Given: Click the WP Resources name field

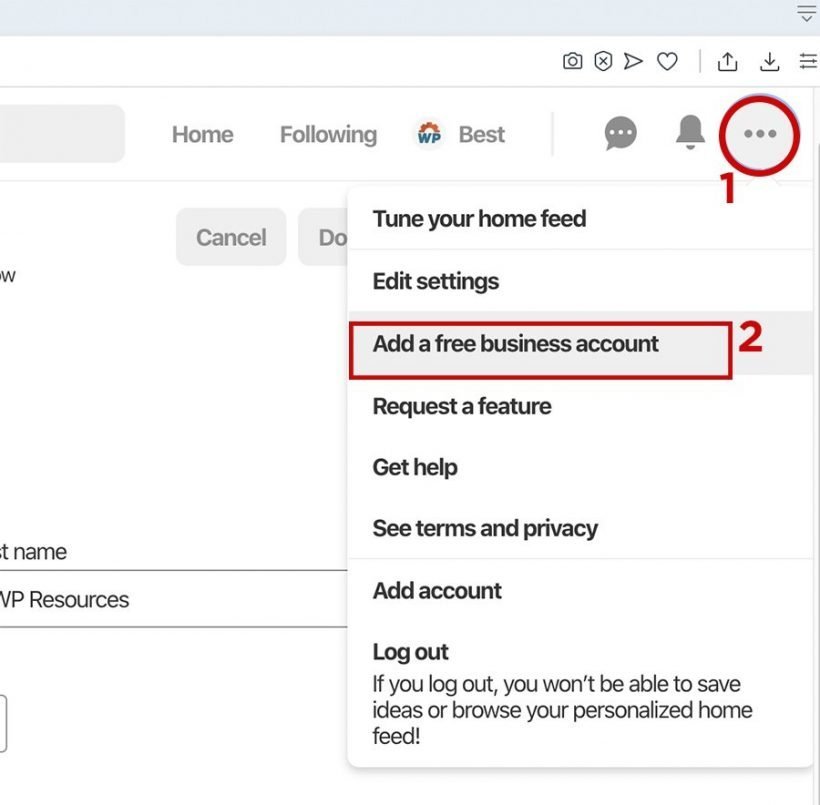Looking at the screenshot, I should coord(173,599).
